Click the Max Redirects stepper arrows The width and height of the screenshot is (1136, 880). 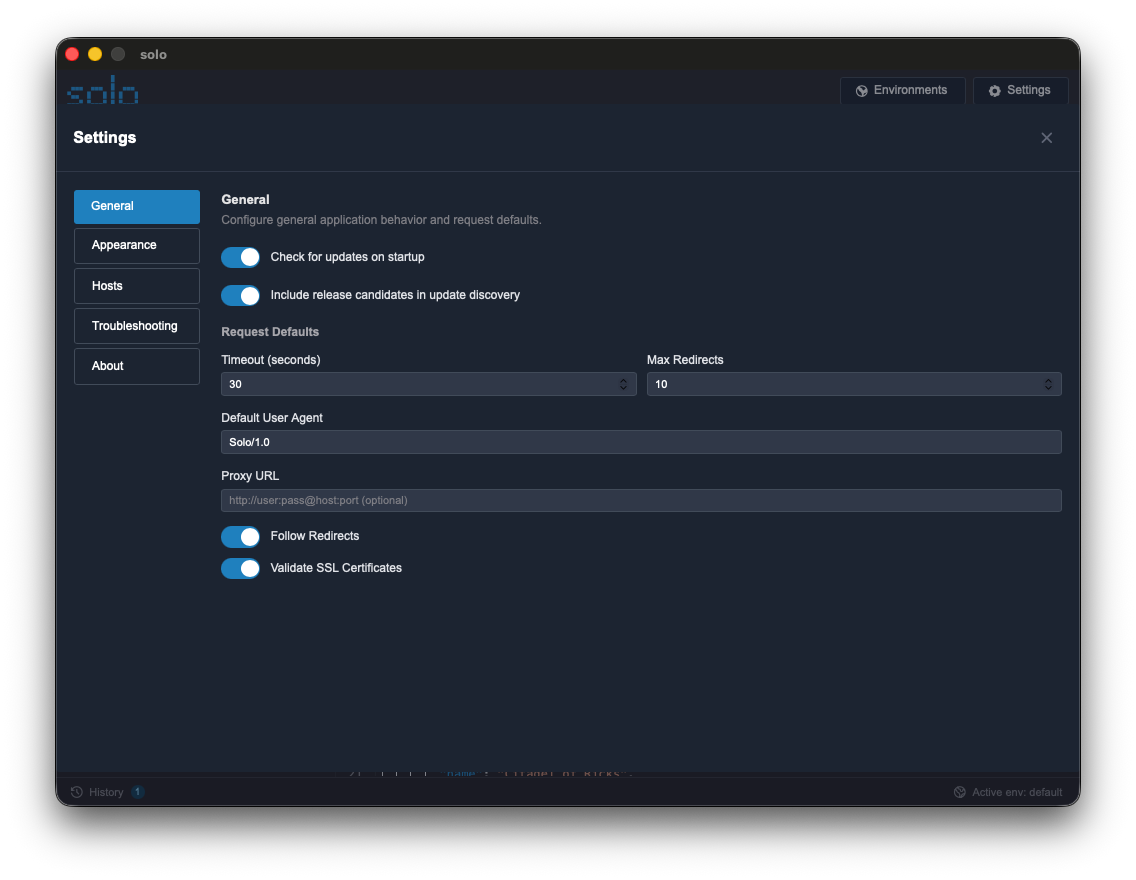[x=1048, y=384]
